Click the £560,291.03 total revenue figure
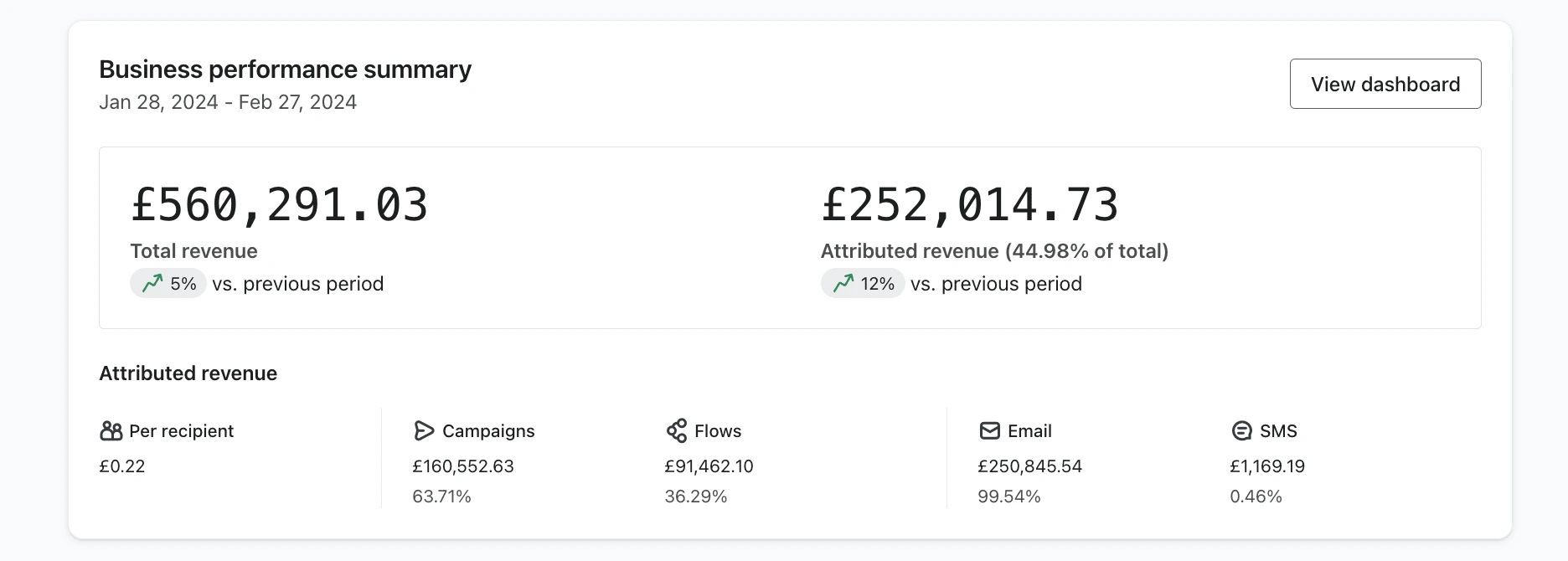1568x561 pixels. pyautogui.click(x=279, y=205)
